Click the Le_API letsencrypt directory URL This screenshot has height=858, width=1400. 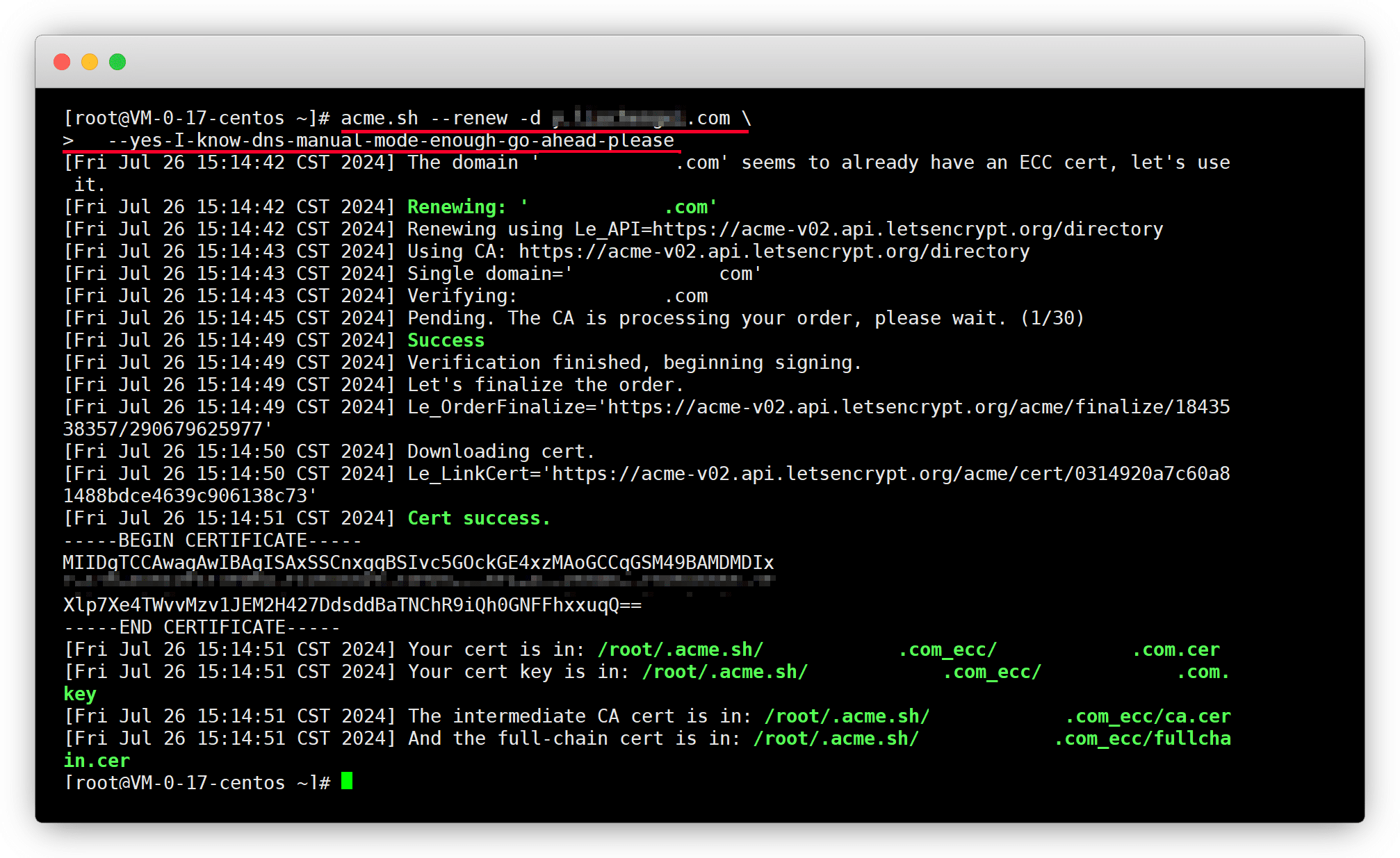click(907, 229)
